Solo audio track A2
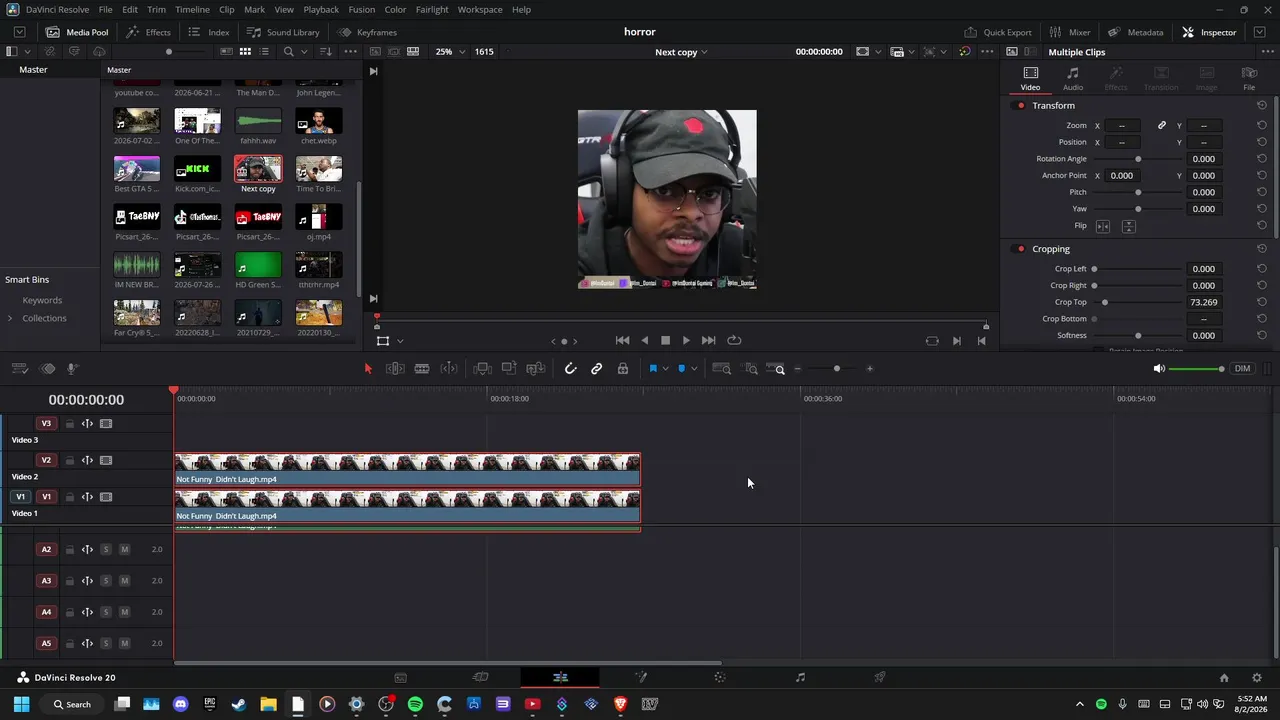 click(106, 549)
